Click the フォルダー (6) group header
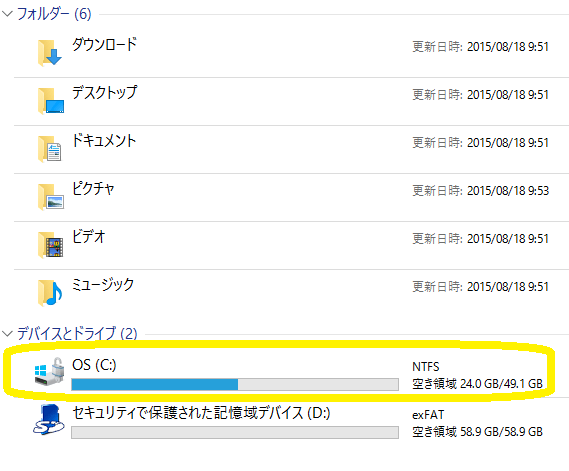 [x=54, y=14]
